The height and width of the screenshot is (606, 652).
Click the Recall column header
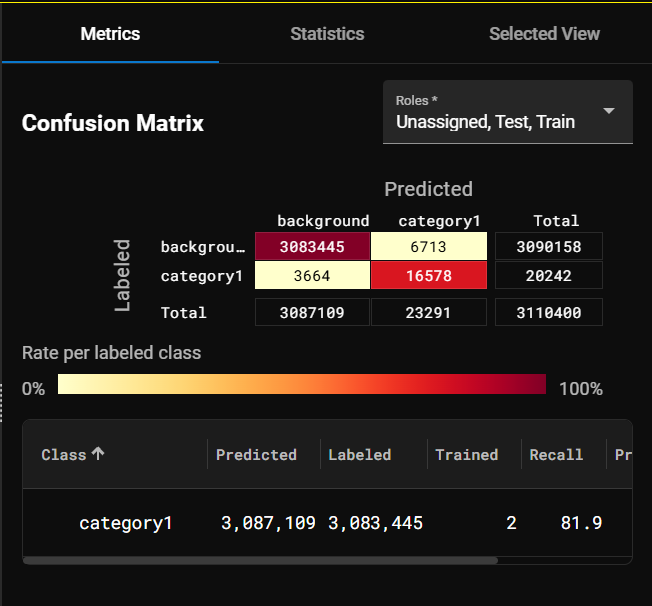pyautogui.click(x=556, y=454)
